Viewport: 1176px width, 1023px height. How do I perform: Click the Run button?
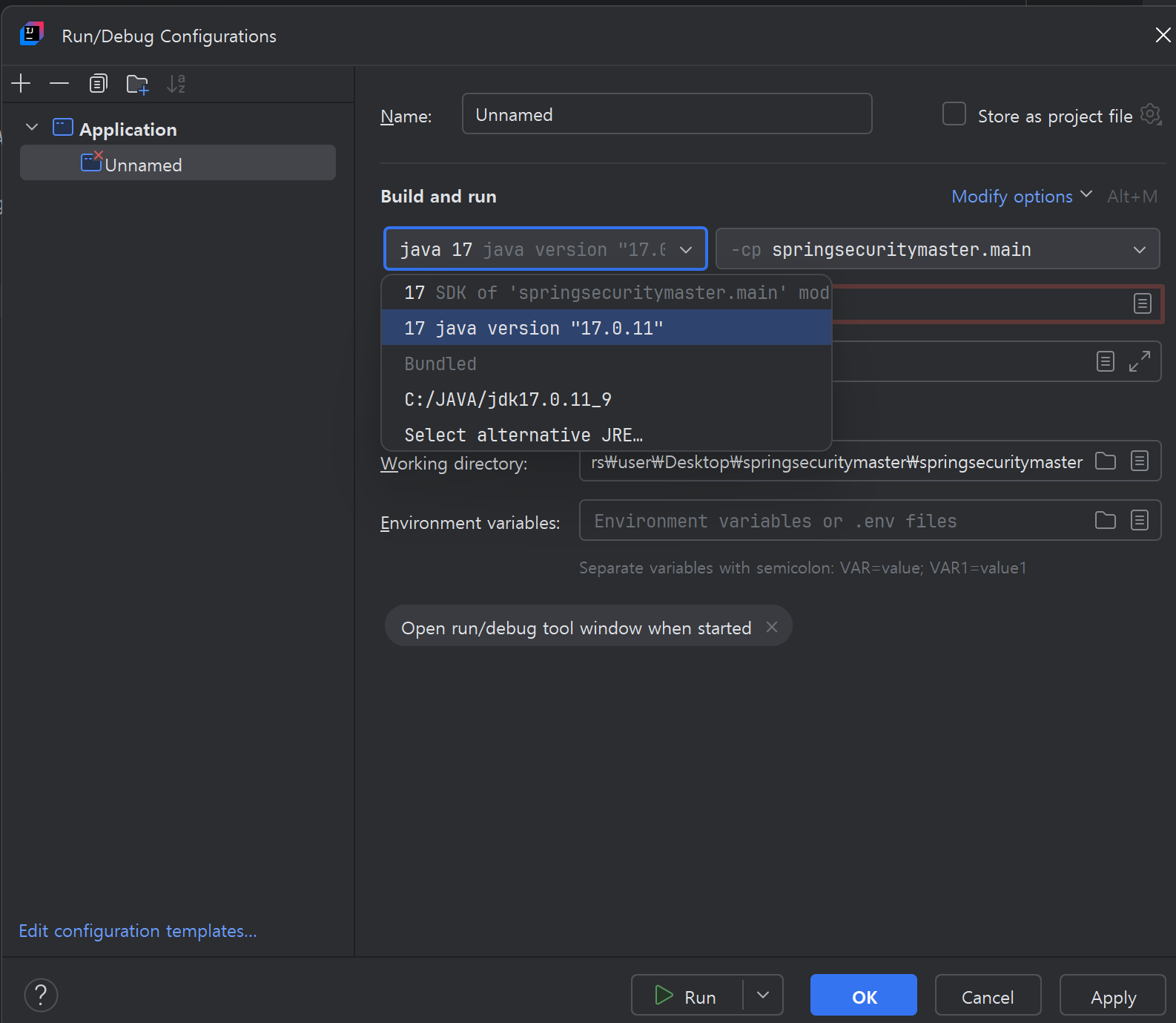687,995
